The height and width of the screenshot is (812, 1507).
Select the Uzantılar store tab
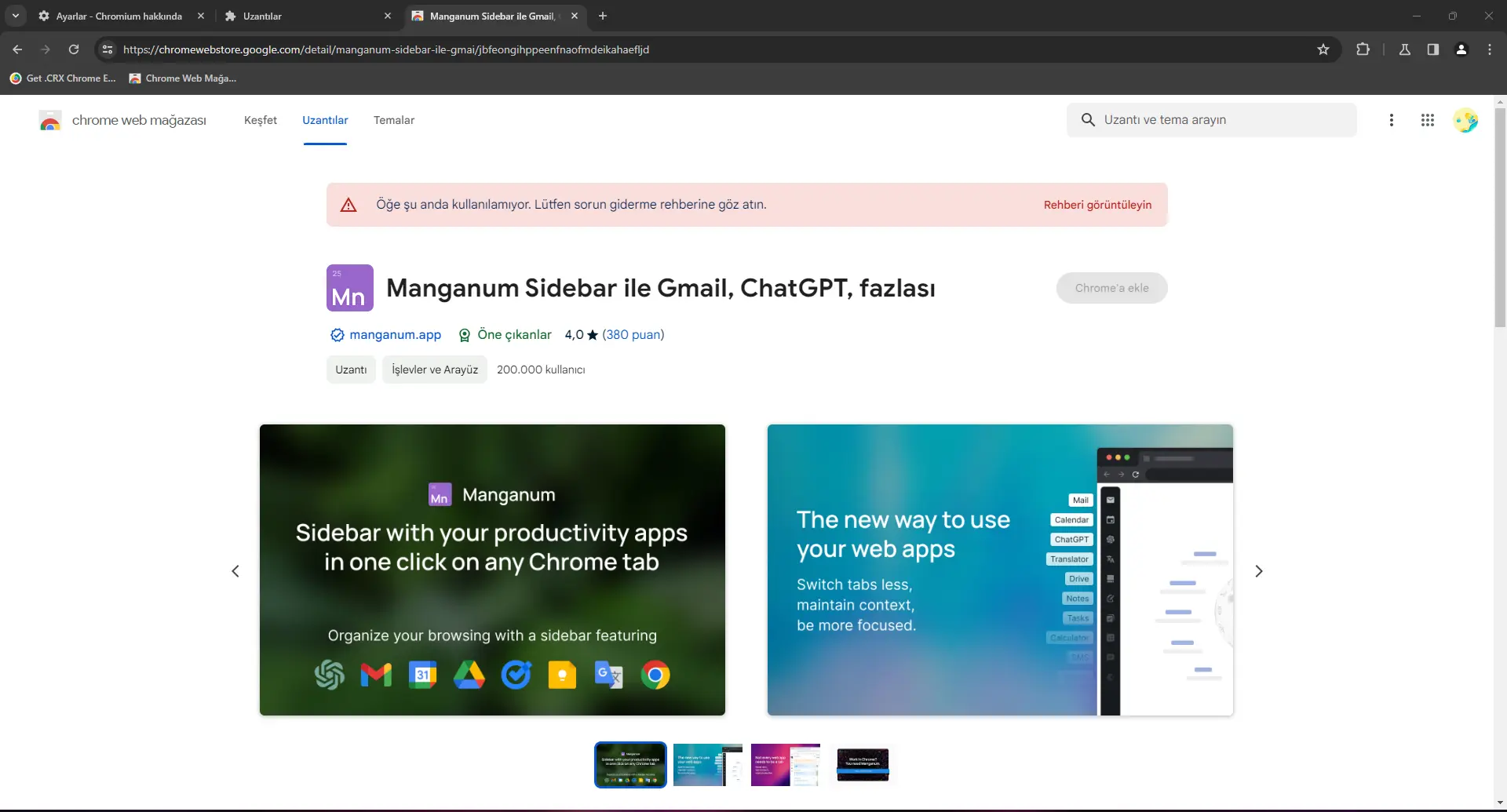325,120
